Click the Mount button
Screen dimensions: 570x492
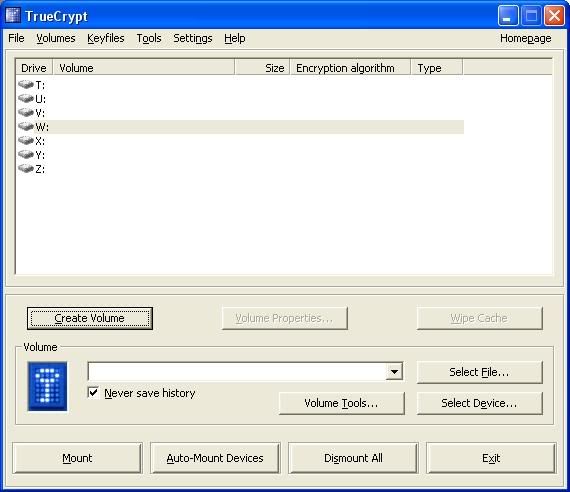tap(77, 458)
